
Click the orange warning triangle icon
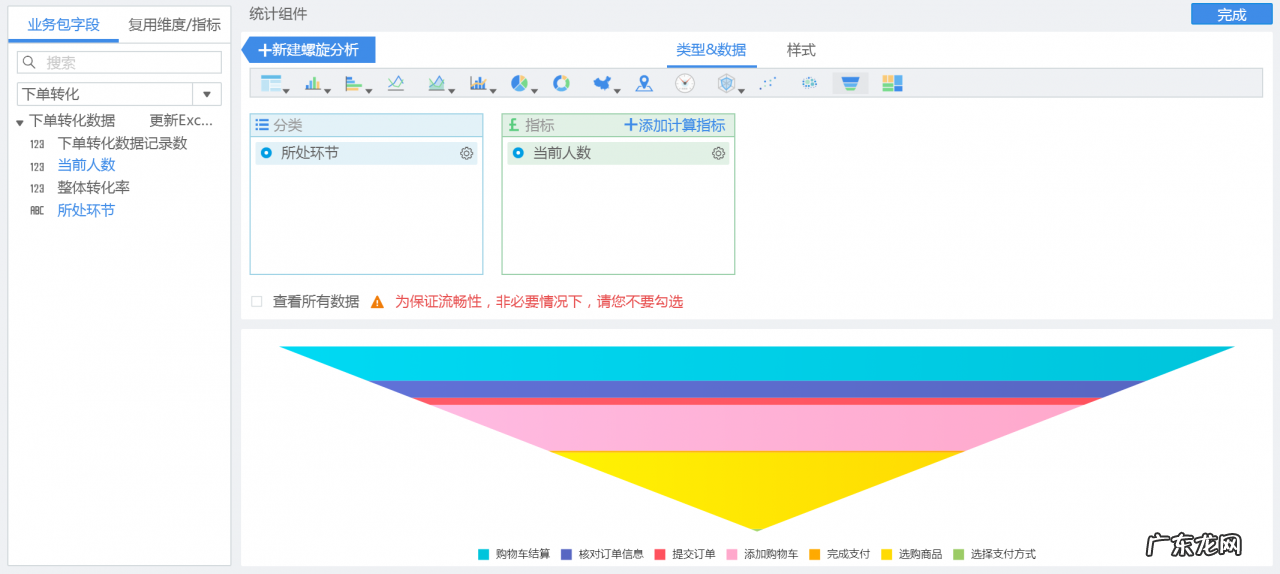click(x=377, y=301)
